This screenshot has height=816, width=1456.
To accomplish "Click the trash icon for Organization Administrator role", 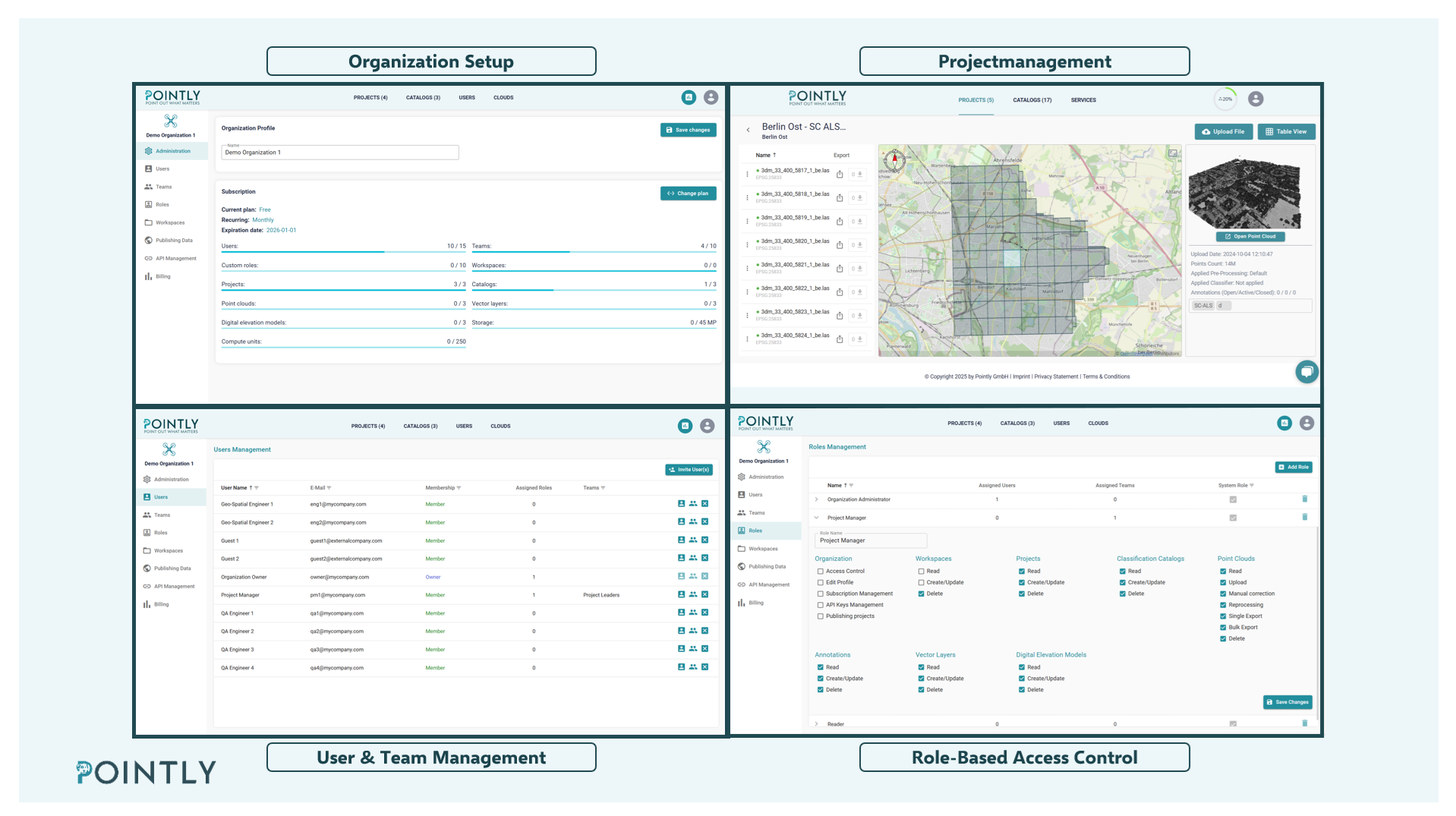I will point(1305,499).
